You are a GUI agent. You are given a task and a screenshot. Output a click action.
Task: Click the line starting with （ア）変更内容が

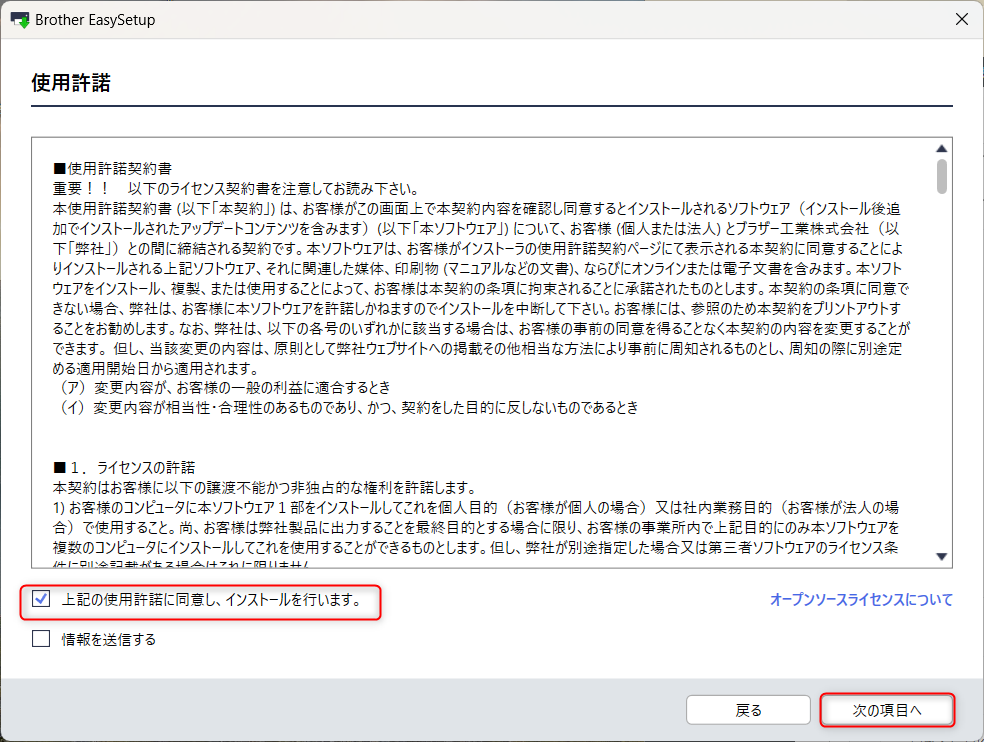[223, 387]
